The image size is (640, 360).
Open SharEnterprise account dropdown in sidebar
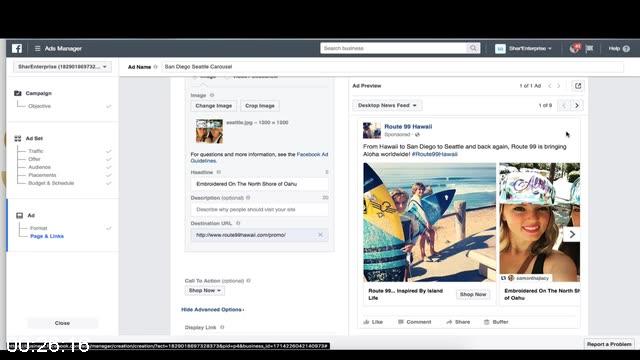click(x=62, y=67)
